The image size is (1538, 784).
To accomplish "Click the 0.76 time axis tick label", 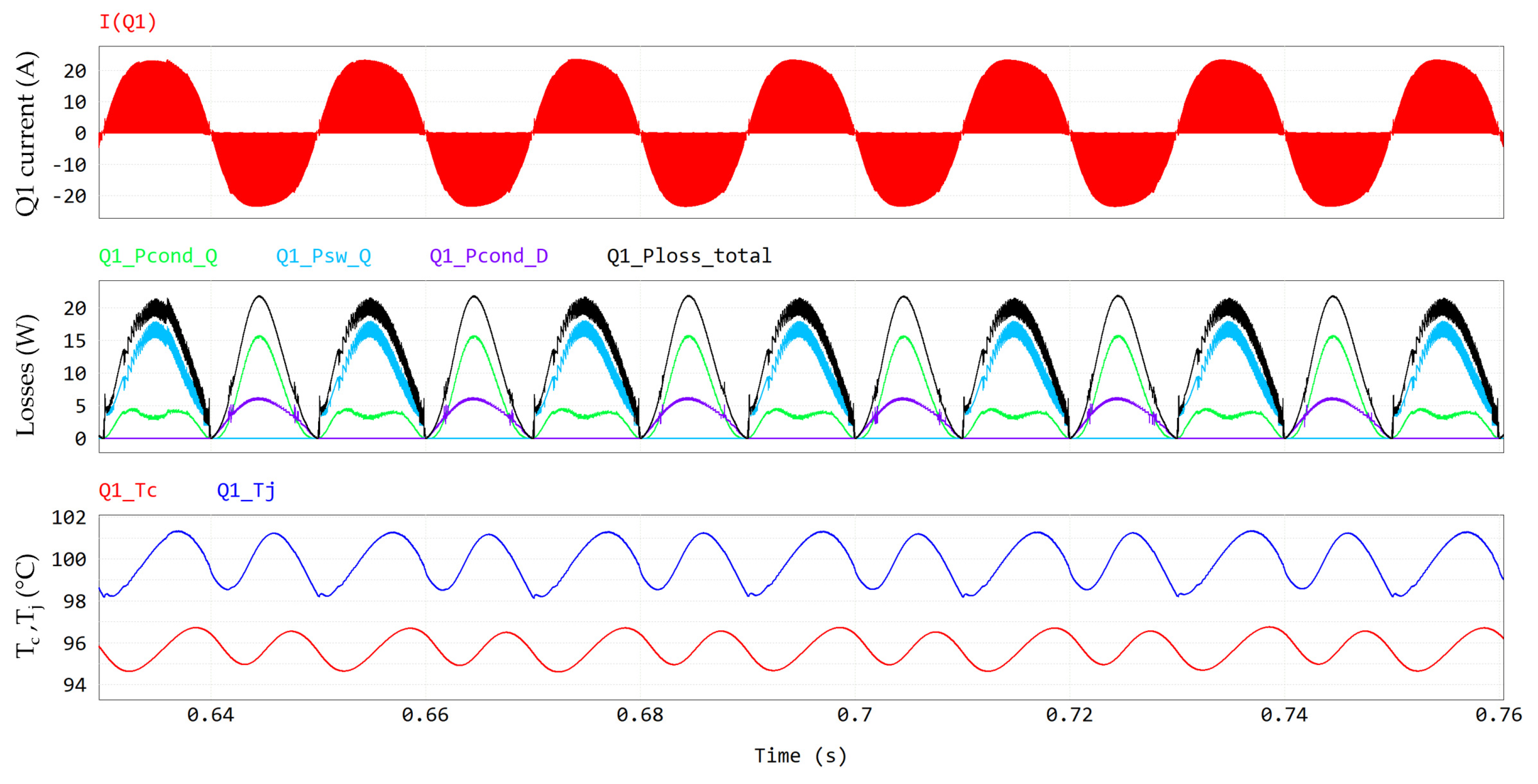I will [x=1498, y=715].
